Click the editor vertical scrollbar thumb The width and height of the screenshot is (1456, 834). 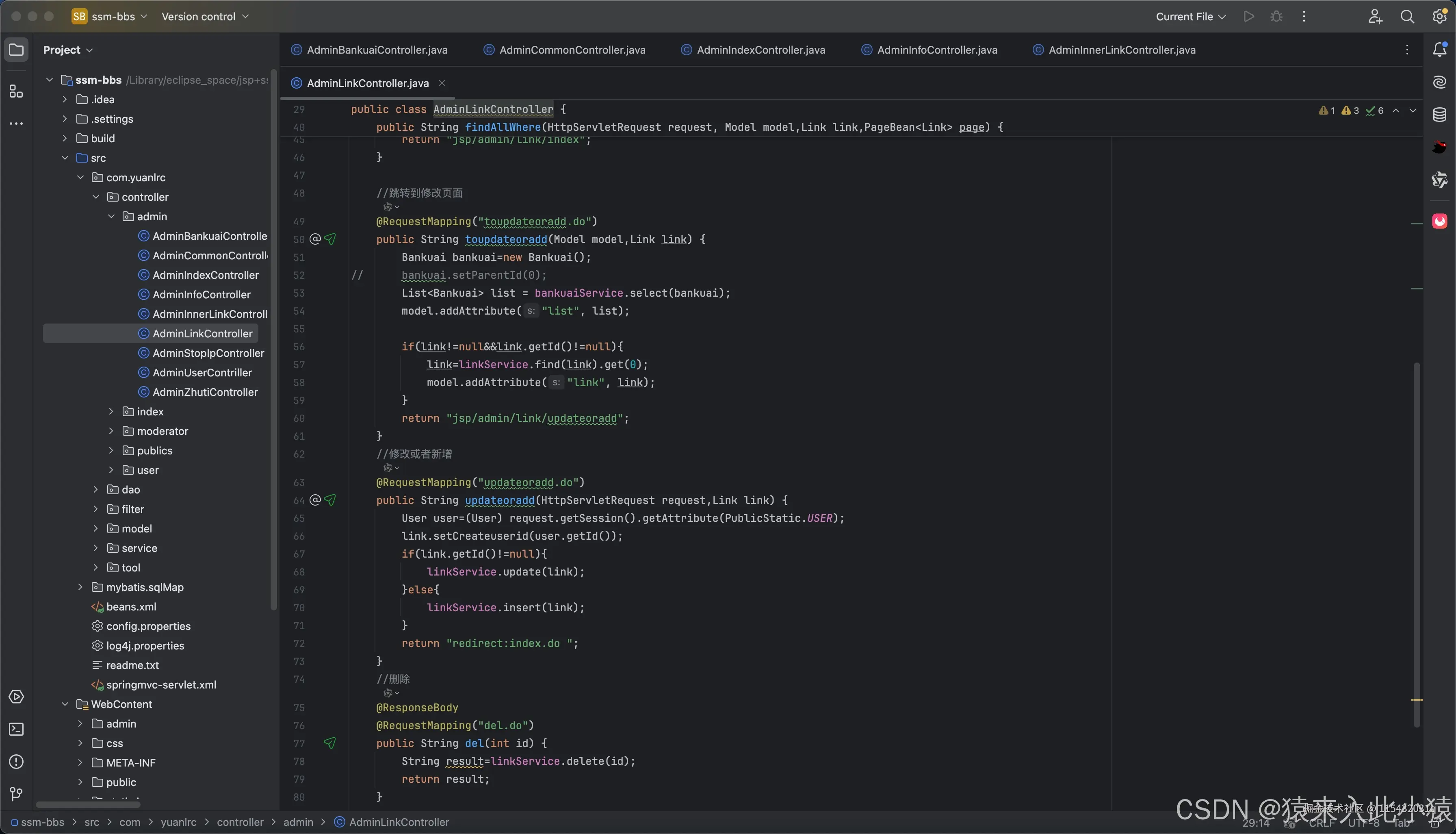pos(1417,544)
